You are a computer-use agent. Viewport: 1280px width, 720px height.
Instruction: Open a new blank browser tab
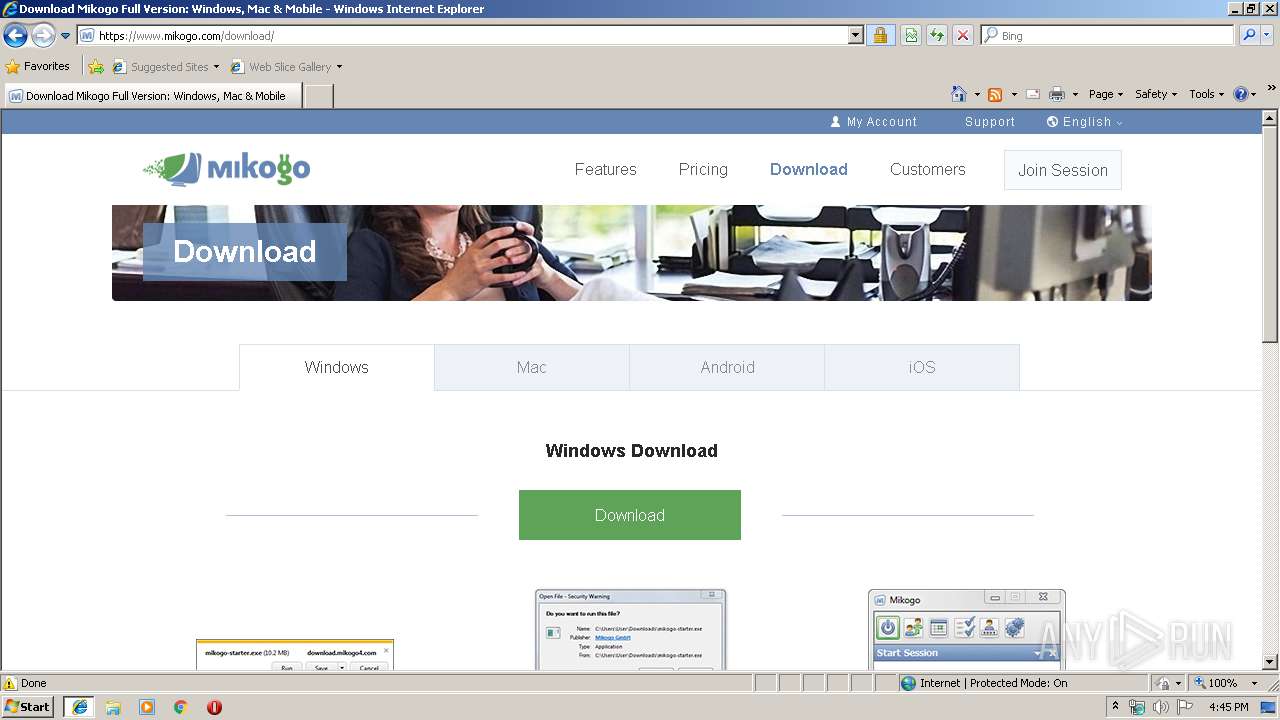pyautogui.click(x=318, y=96)
